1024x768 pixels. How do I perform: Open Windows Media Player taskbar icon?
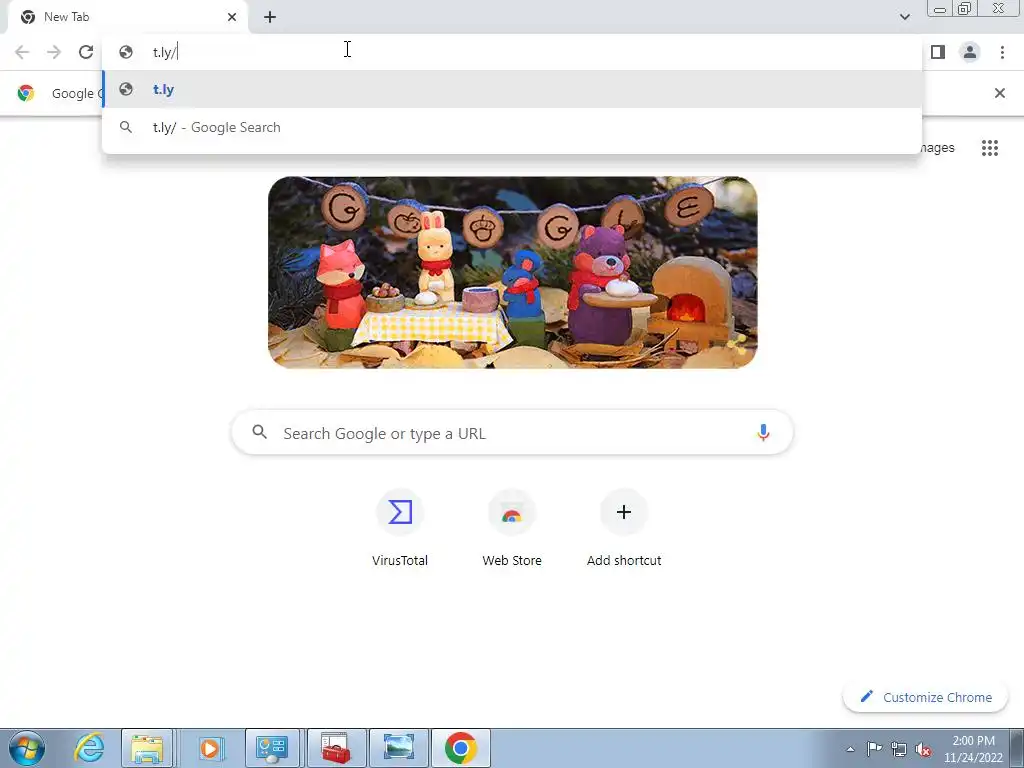click(x=209, y=748)
